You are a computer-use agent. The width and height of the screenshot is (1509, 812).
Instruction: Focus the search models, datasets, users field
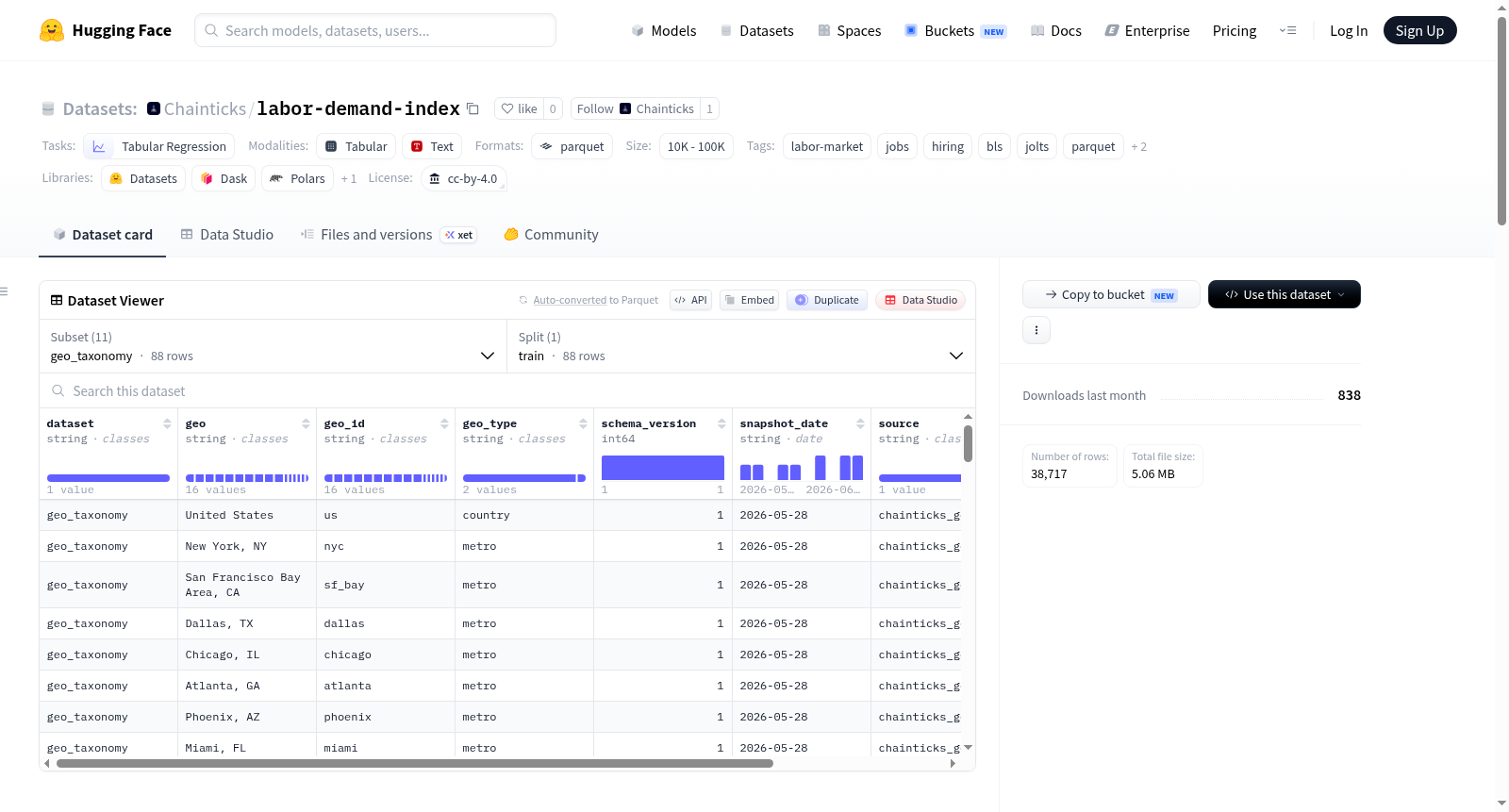point(375,30)
